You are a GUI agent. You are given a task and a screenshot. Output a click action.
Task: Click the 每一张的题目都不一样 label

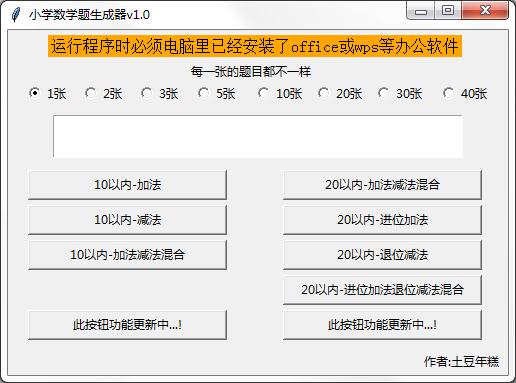(251, 72)
